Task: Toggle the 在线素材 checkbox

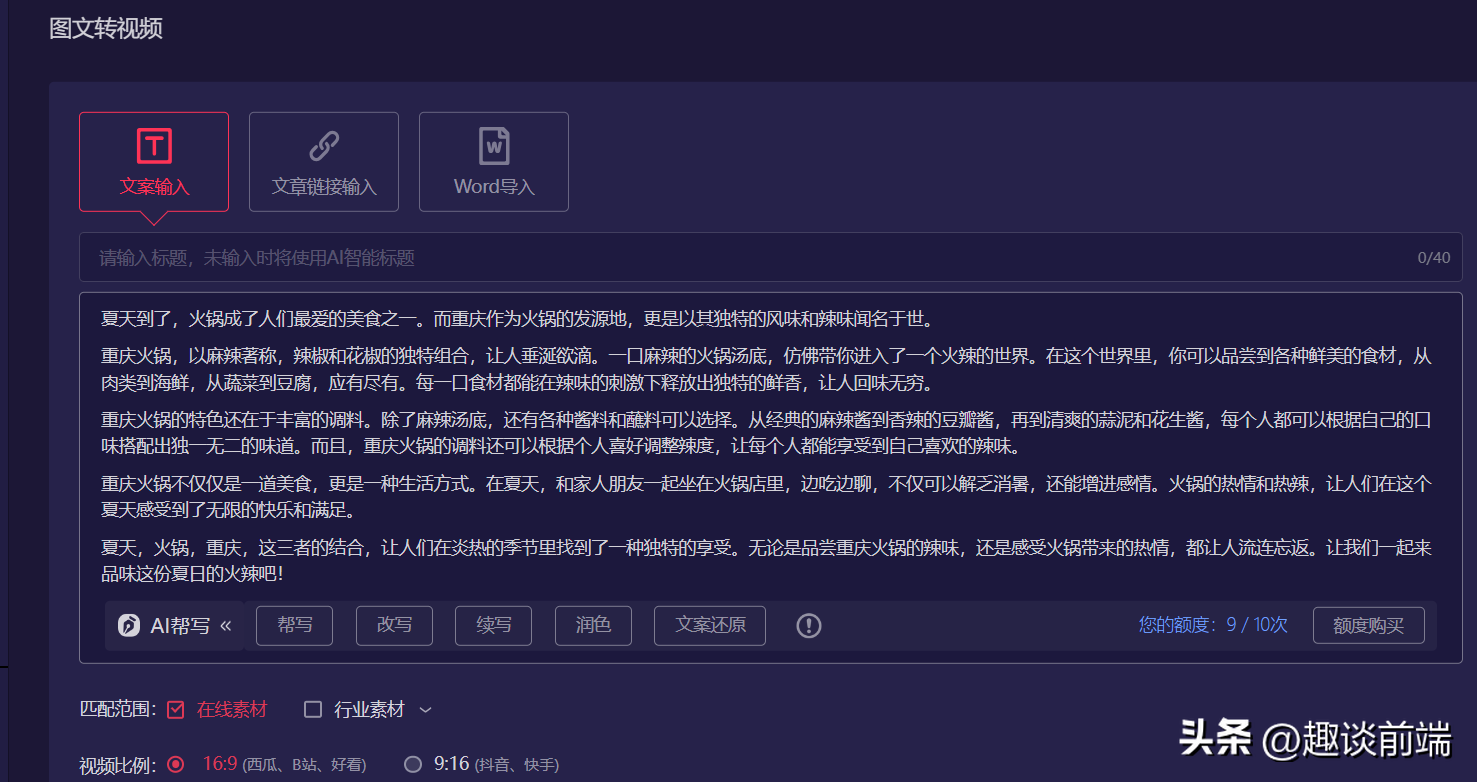Action: pyautogui.click(x=176, y=710)
